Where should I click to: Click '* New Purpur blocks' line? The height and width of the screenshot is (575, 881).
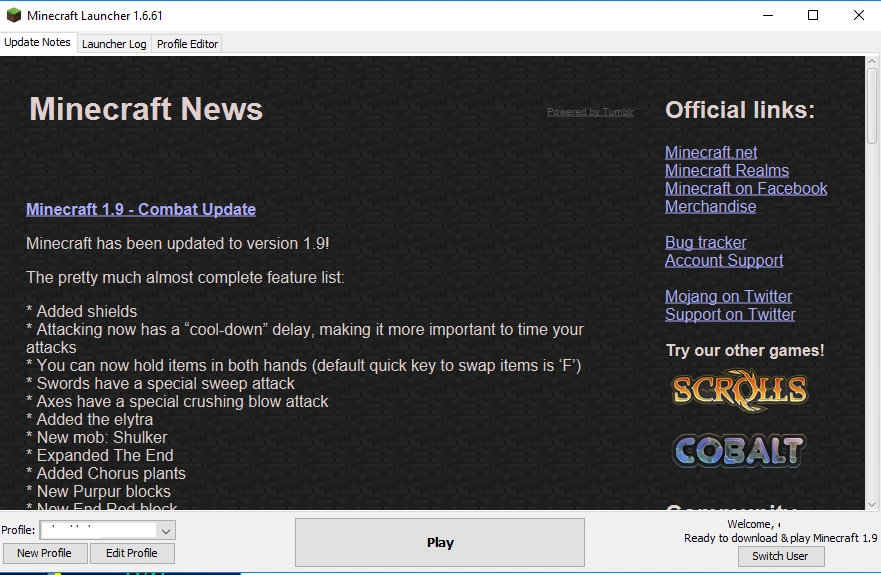[x=98, y=491]
